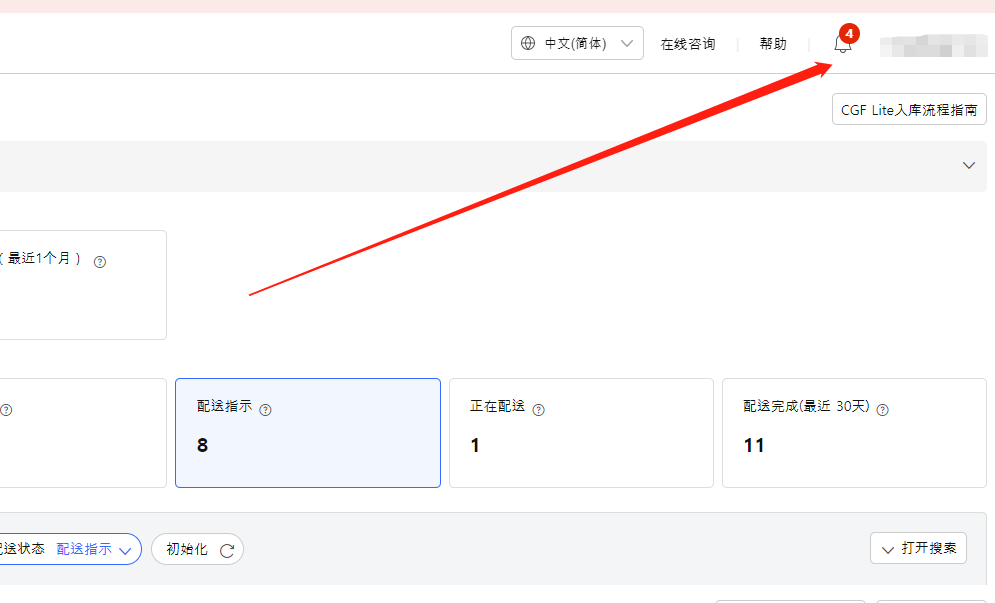This screenshot has height=603, width=995.
Task: Click the 打开搜索 button
Action: [918, 548]
